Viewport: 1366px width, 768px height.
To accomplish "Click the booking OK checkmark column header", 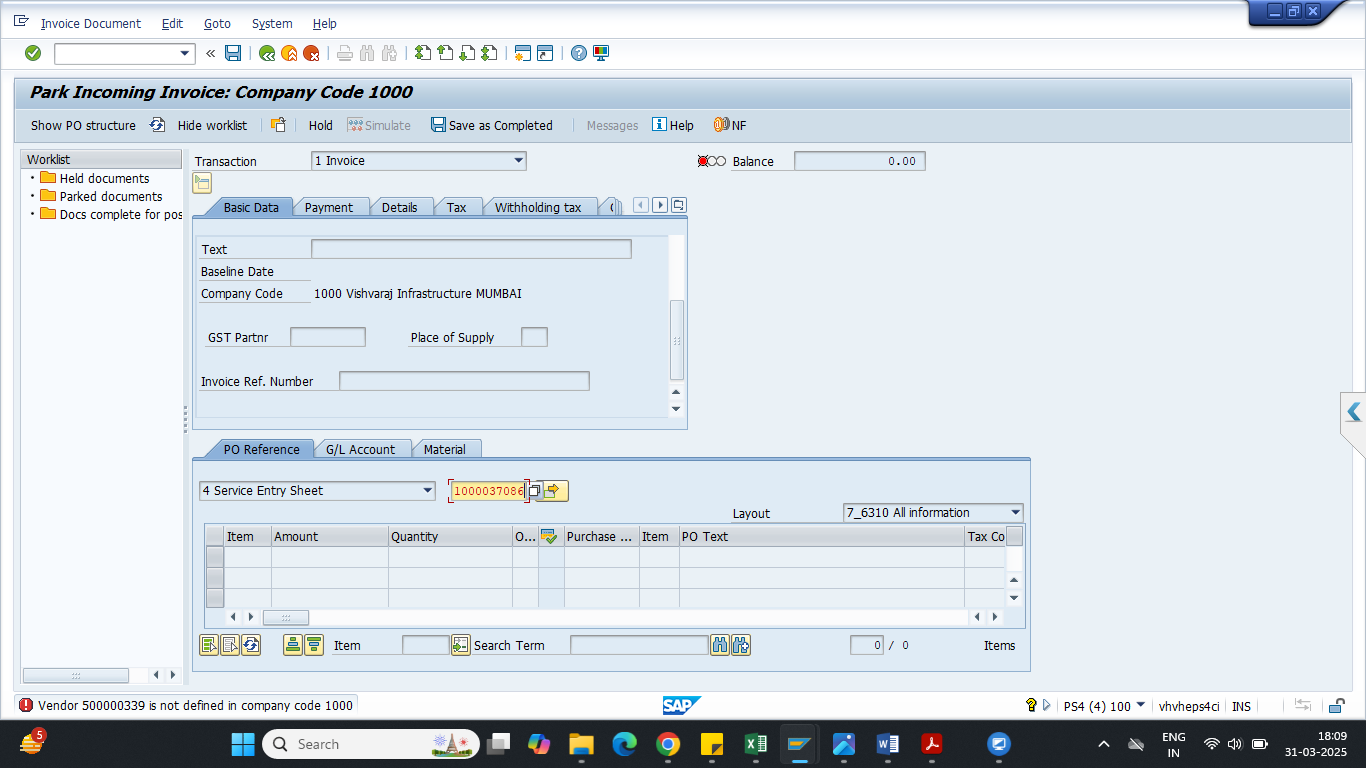I will 549,536.
